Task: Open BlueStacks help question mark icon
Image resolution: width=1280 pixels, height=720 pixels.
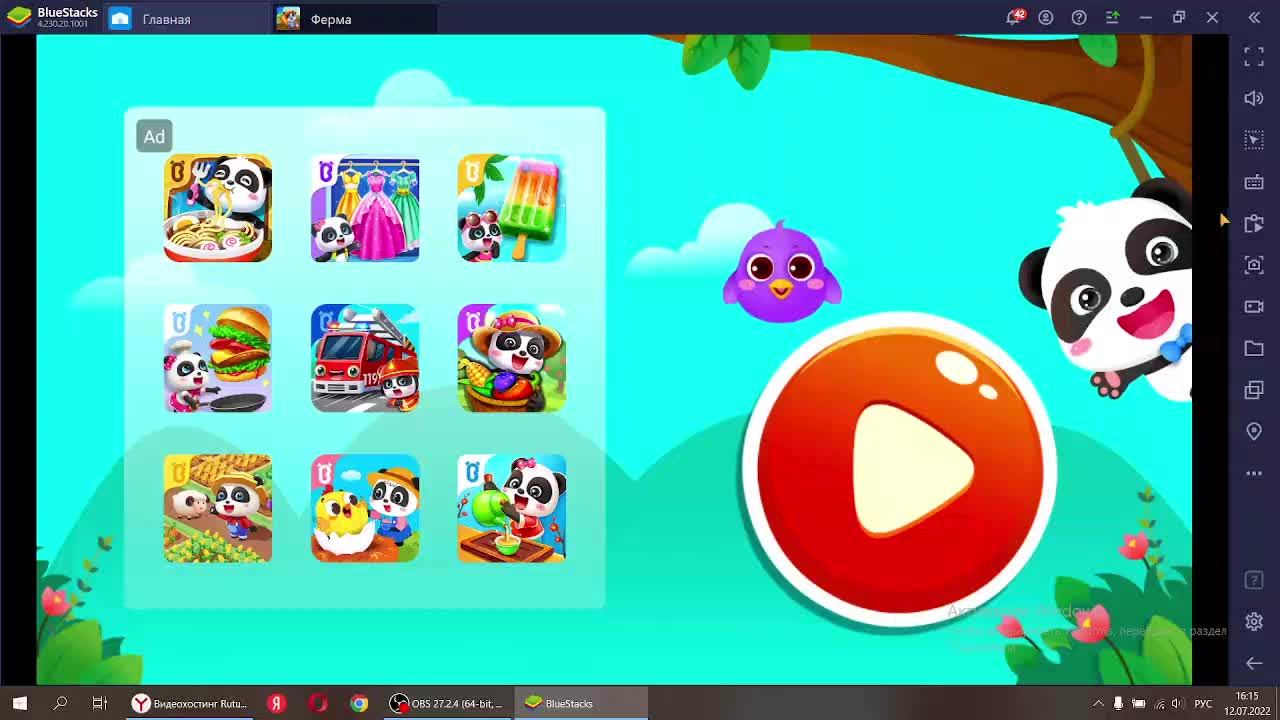Action: (x=1079, y=18)
